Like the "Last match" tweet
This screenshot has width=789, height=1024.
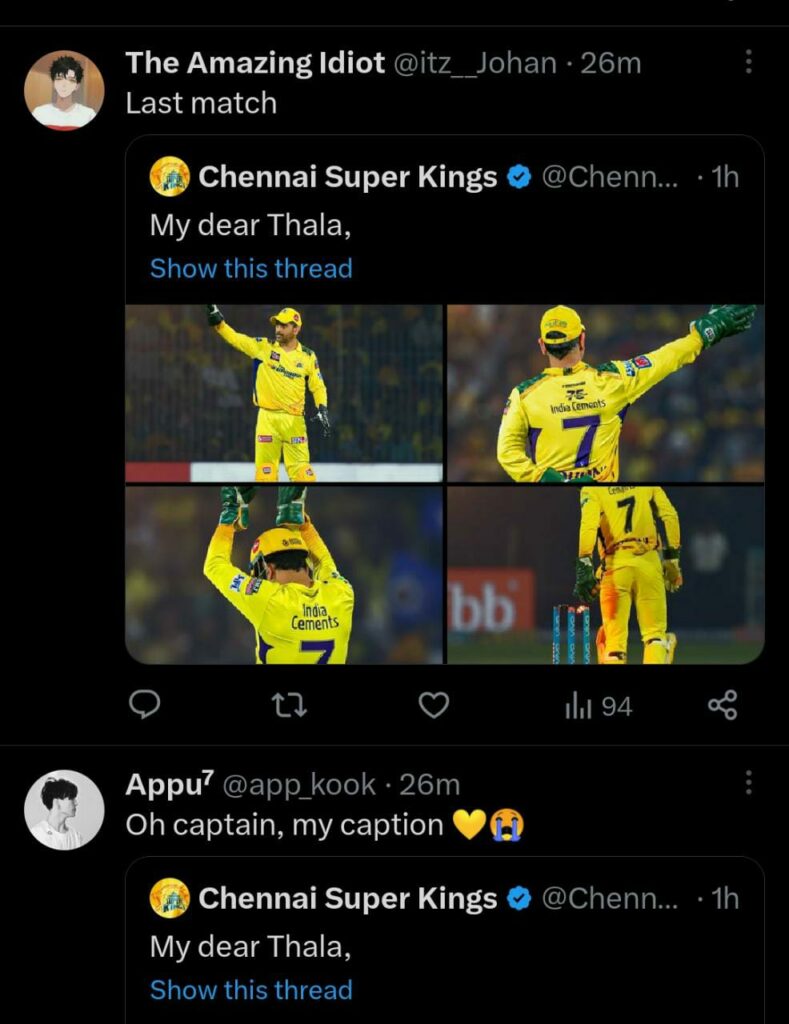(x=433, y=706)
